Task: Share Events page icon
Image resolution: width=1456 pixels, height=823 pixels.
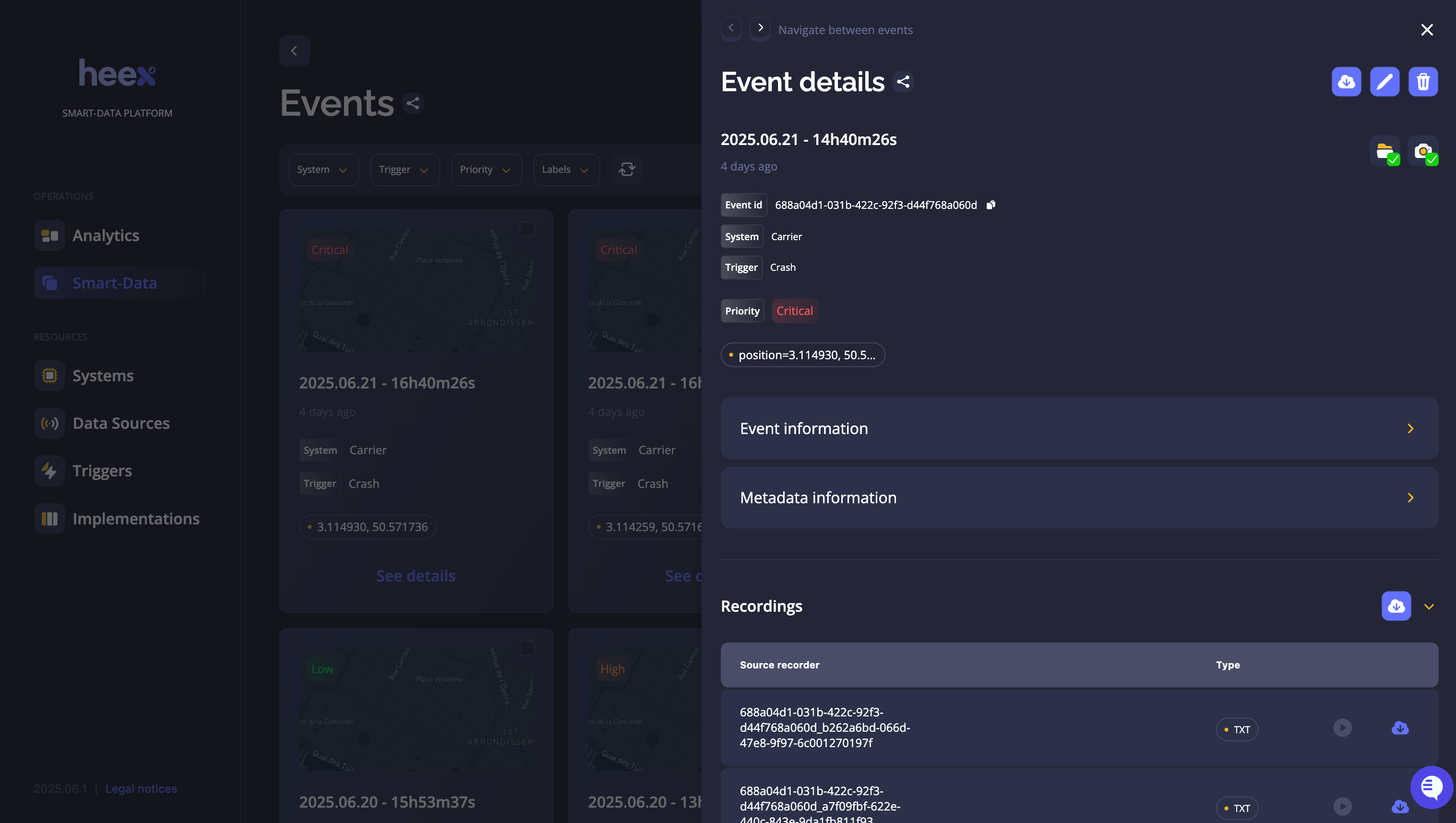Action: click(x=413, y=103)
